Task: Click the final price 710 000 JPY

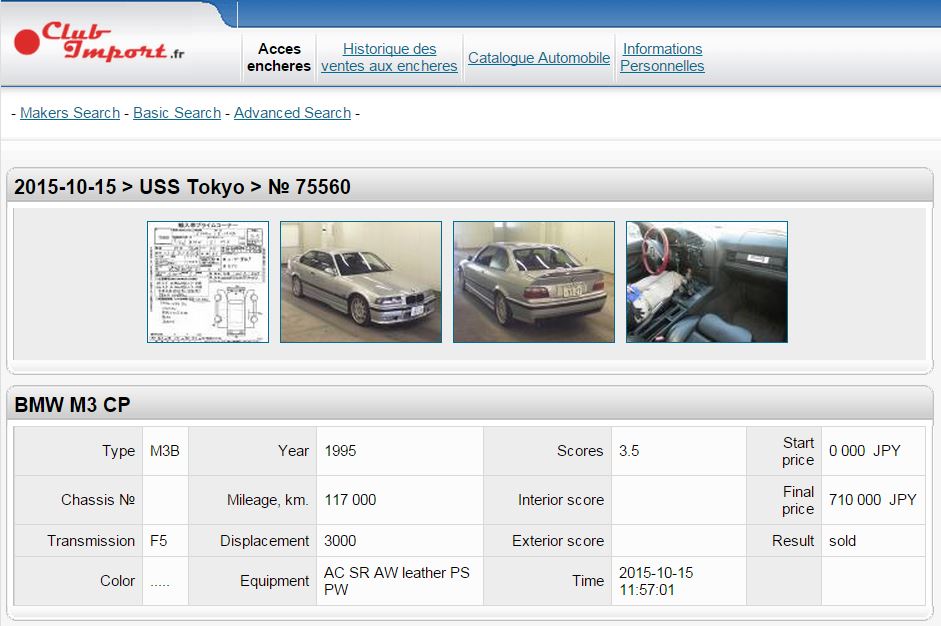Action: pyautogui.click(x=872, y=500)
